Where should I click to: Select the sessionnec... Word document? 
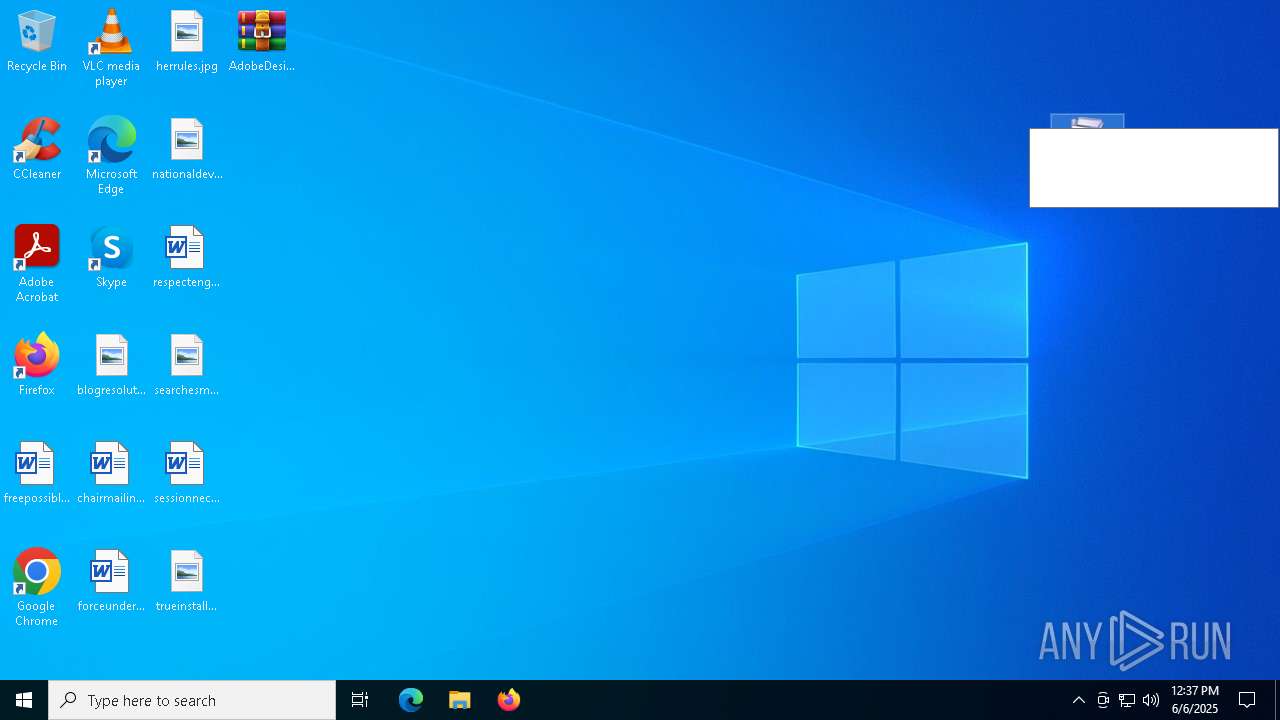point(187,474)
